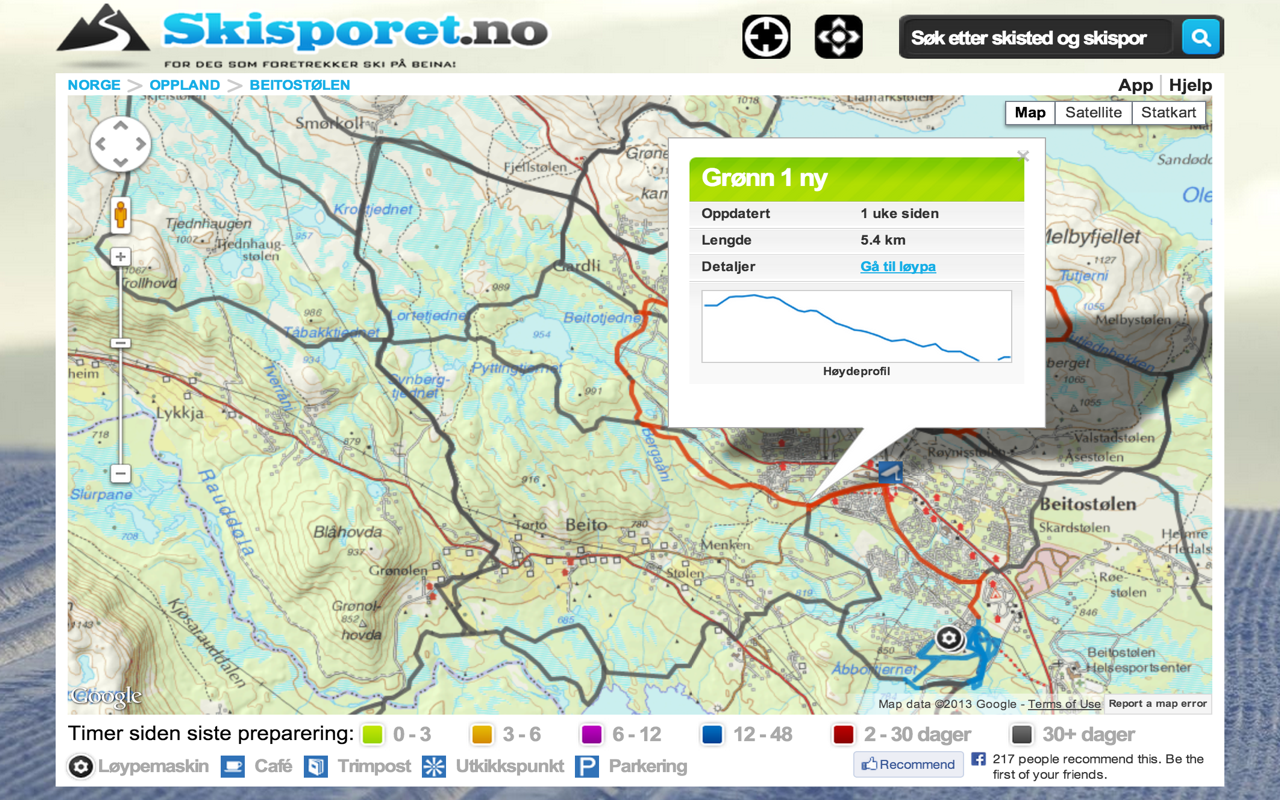
Task: Open the NORGE breadcrumb link
Action: tap(94, 85)
